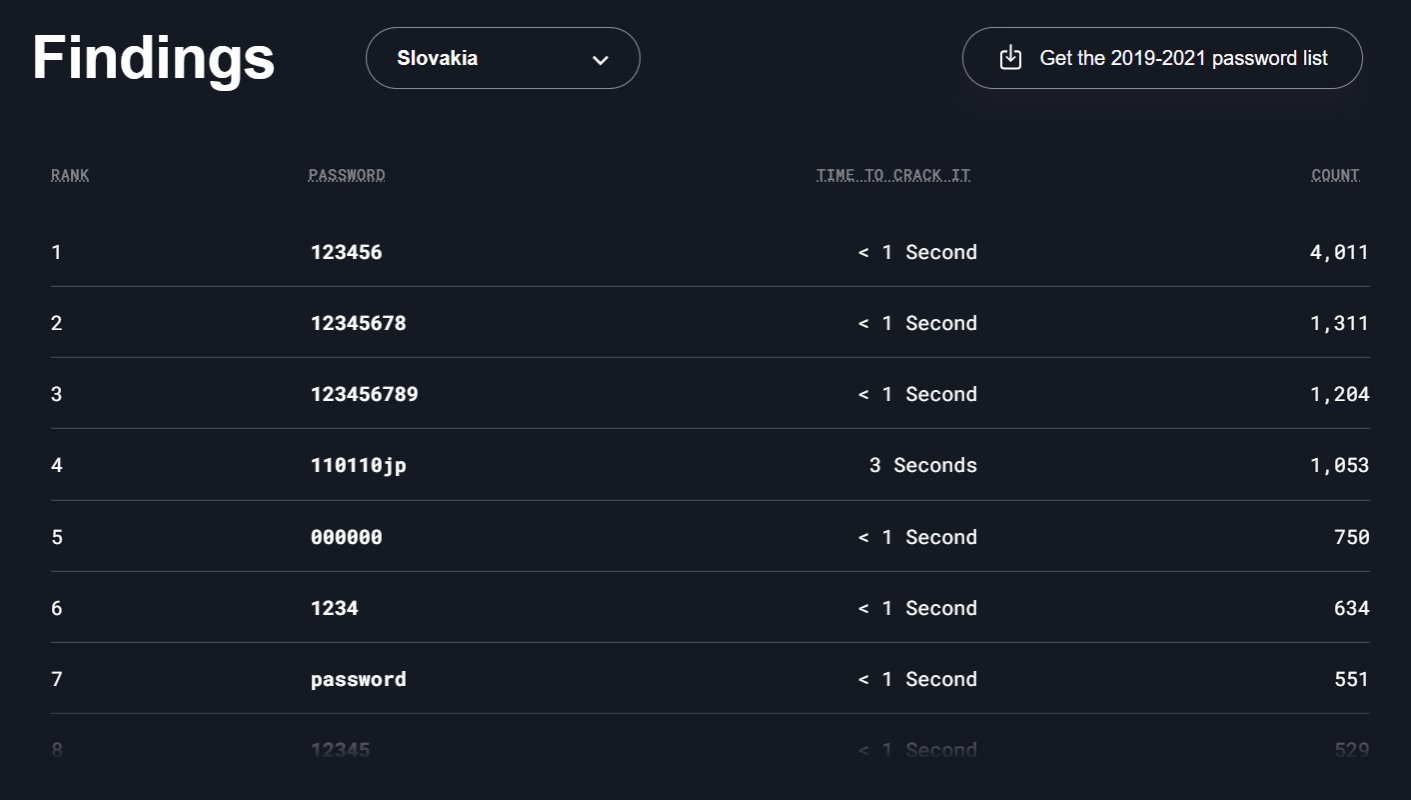
Task: Click the chevron arrow in country selector
Action: (x=600, y=60)
